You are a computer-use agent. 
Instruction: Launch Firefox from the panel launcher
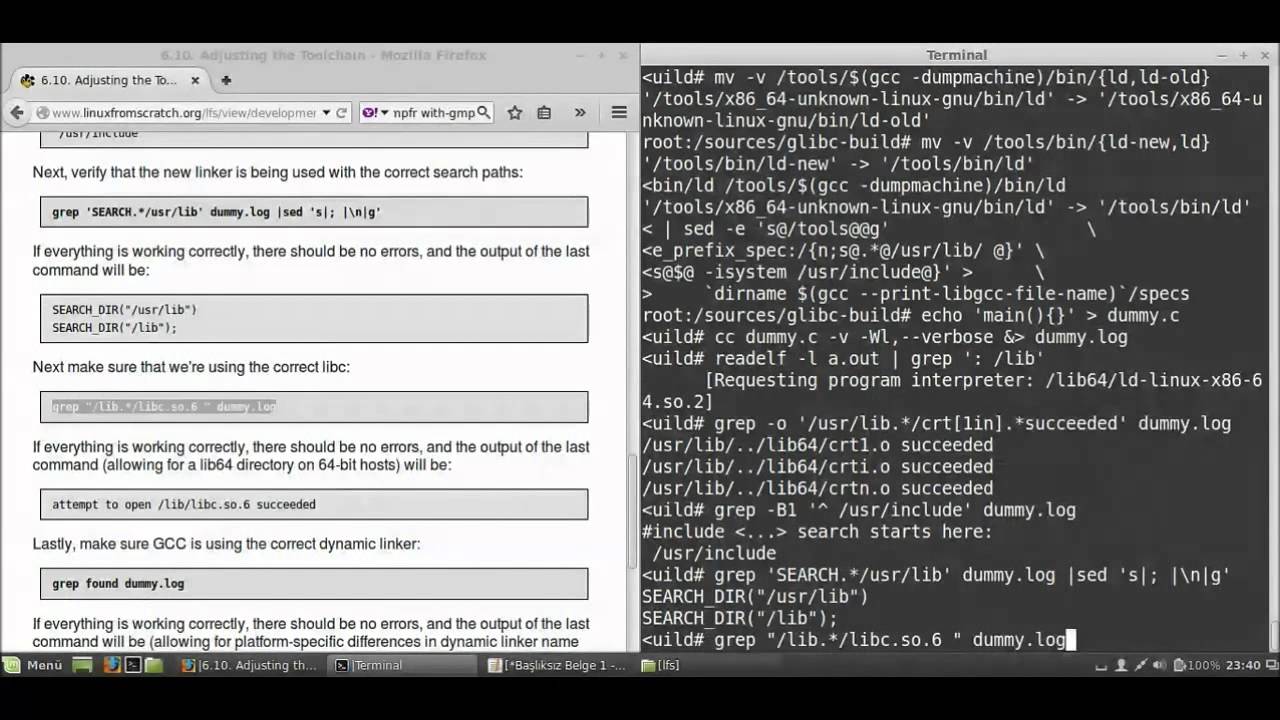(111, 665)
